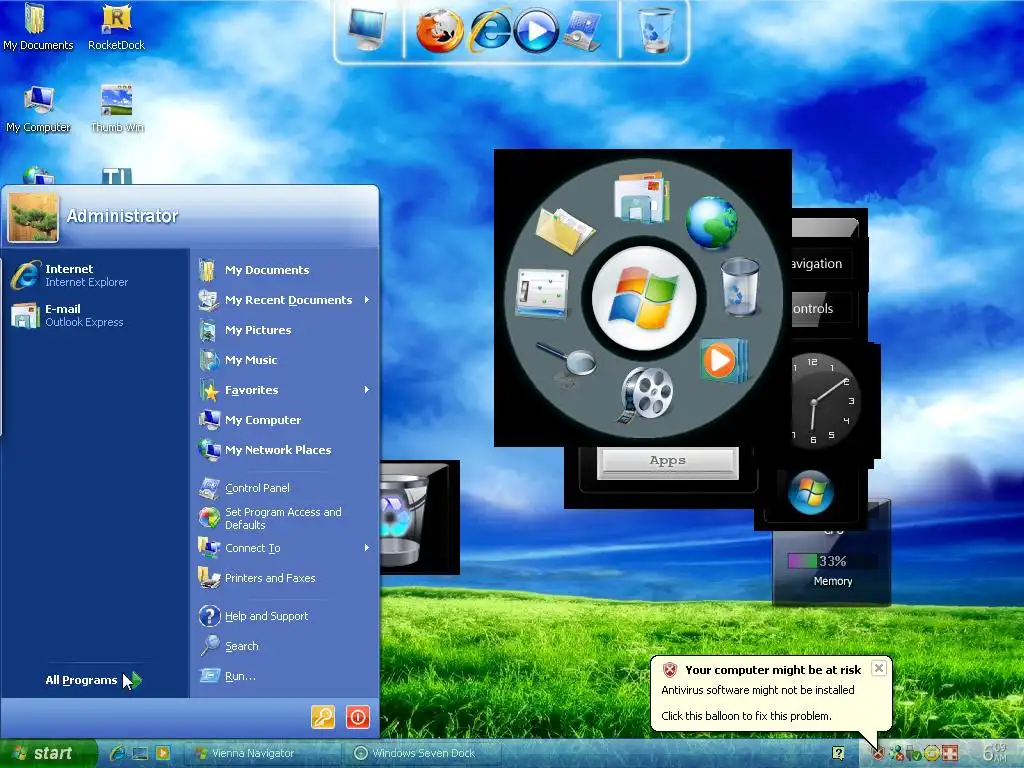The image size is (1024, 768).
Task: Open the folder icon in circular navigator
Action: point(565,231)
